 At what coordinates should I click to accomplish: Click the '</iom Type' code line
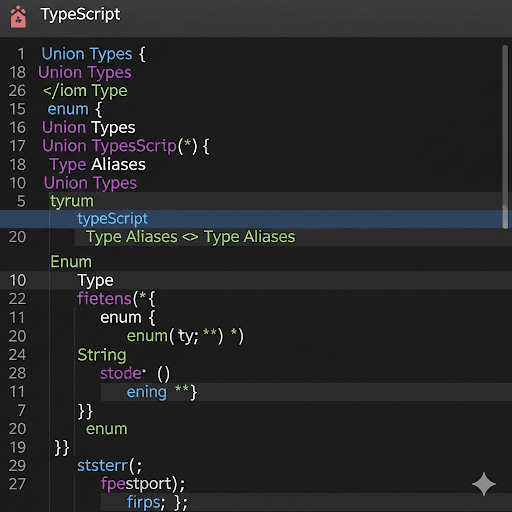85,91
